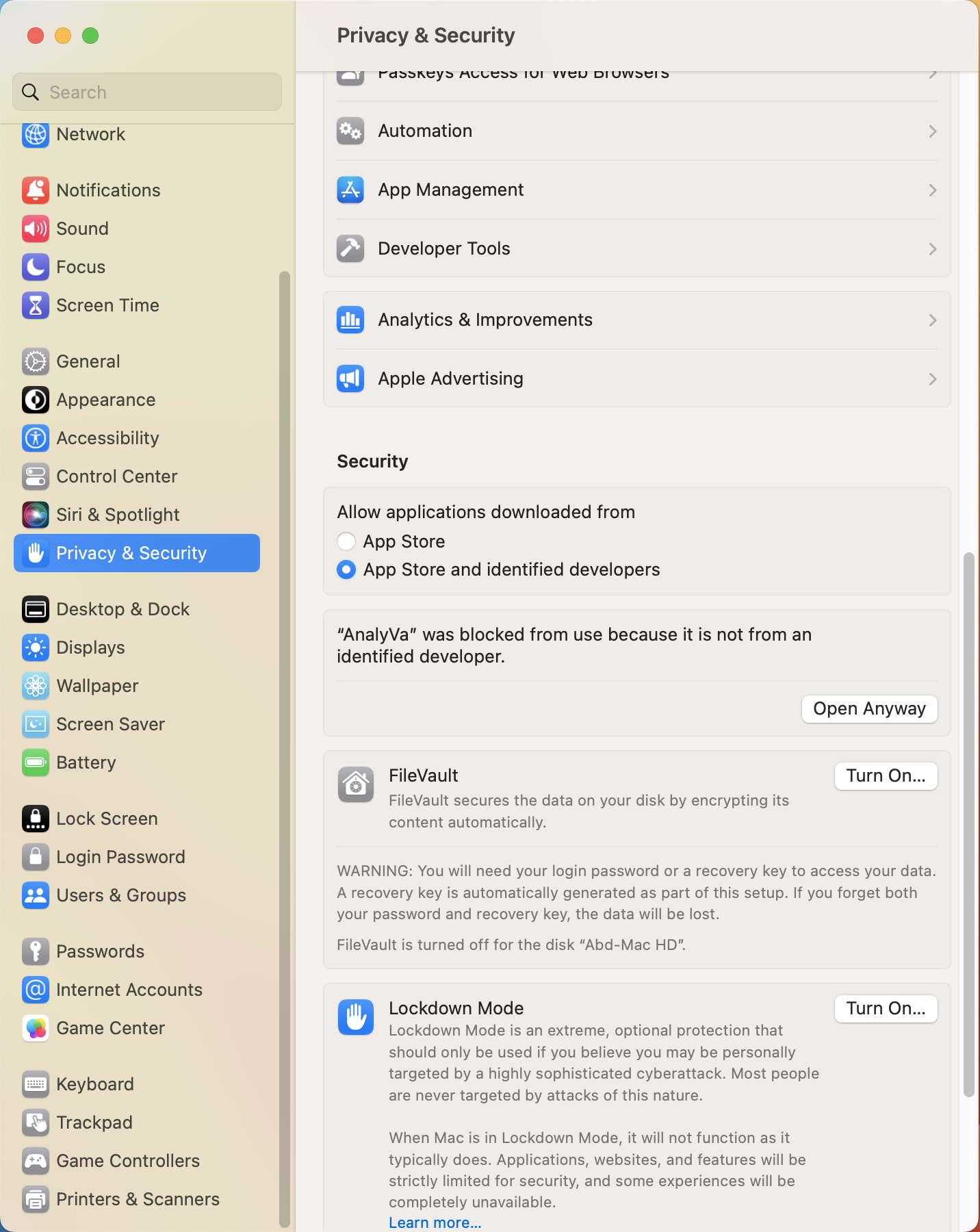Select the App Store radio button
This screenshot has width=980, height=1232.
tap(346, 541)
